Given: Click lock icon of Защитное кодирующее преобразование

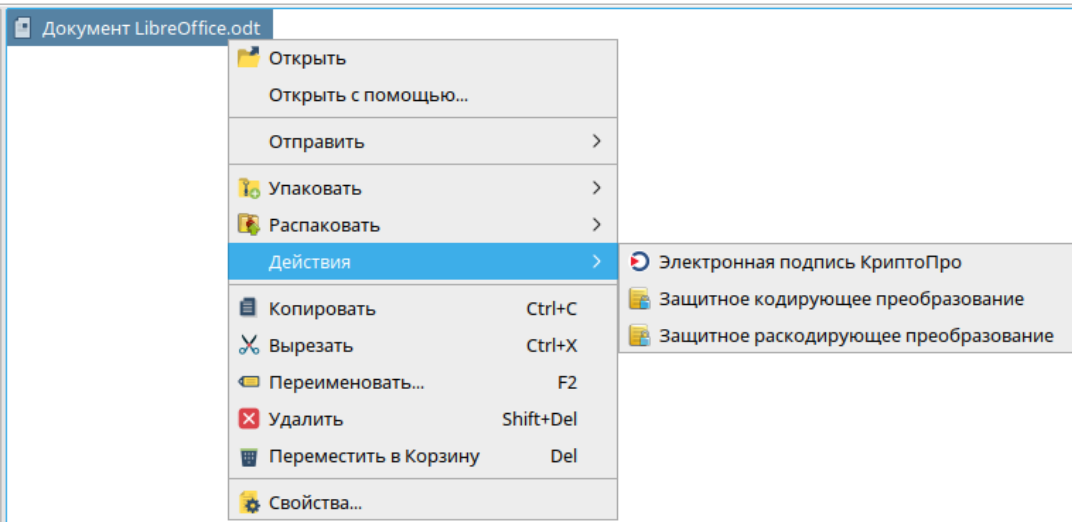Looking at the screenshot, I should (x=639, y=299).
